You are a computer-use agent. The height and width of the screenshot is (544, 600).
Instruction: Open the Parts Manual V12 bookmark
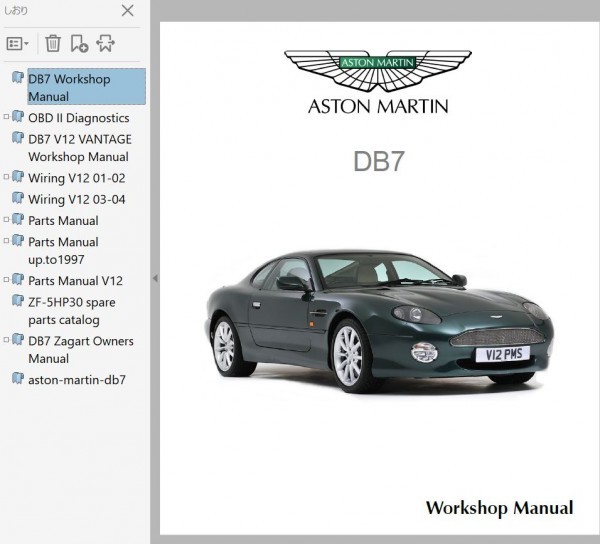(75, 281)
